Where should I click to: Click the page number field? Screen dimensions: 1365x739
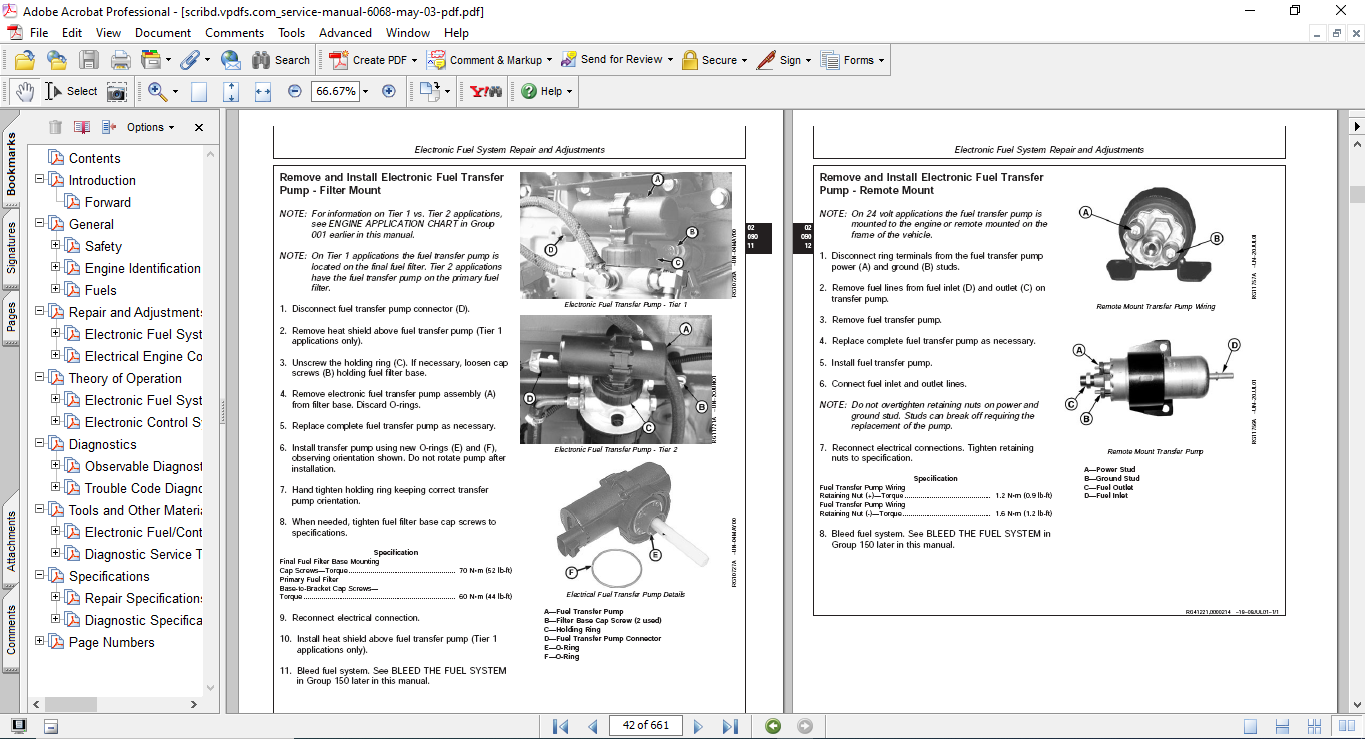click(645, 726)
